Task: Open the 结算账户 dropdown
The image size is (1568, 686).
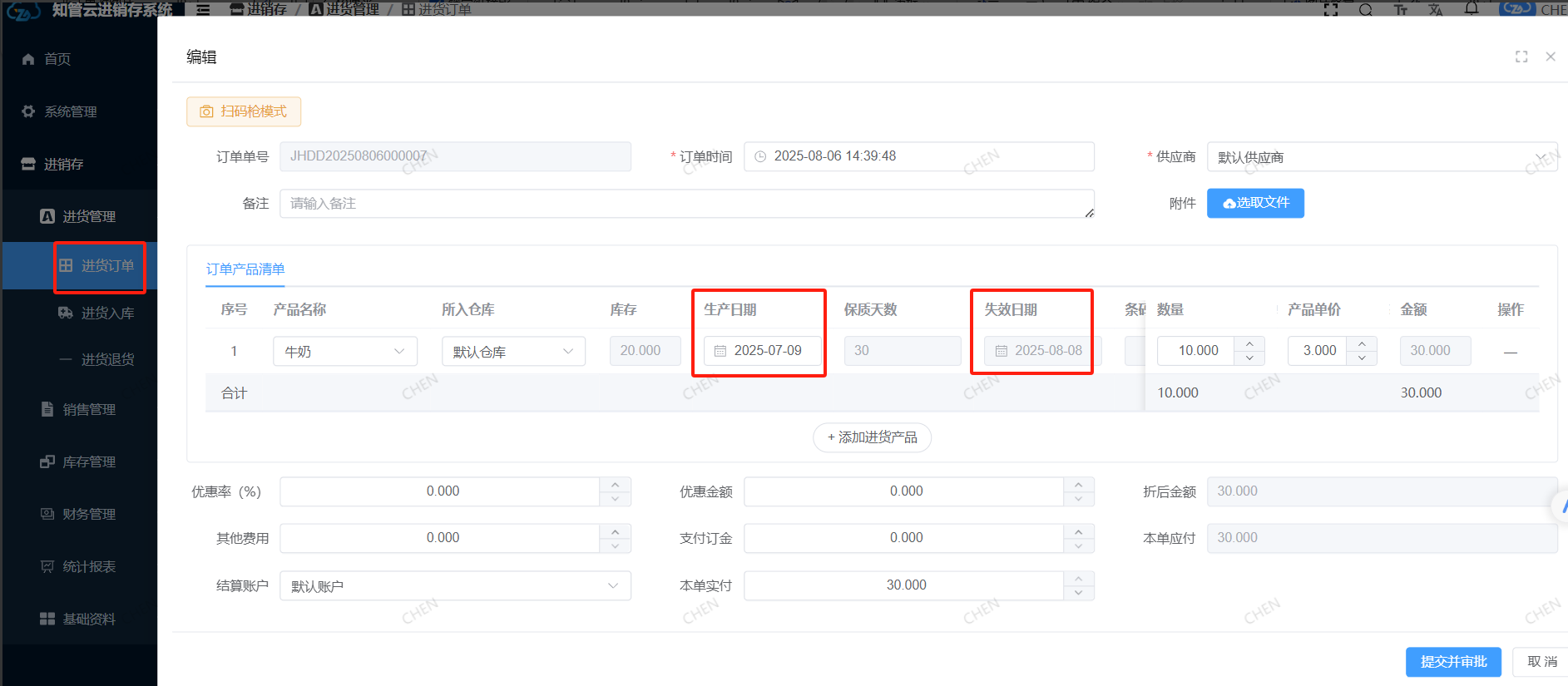Action: (454, 585)
